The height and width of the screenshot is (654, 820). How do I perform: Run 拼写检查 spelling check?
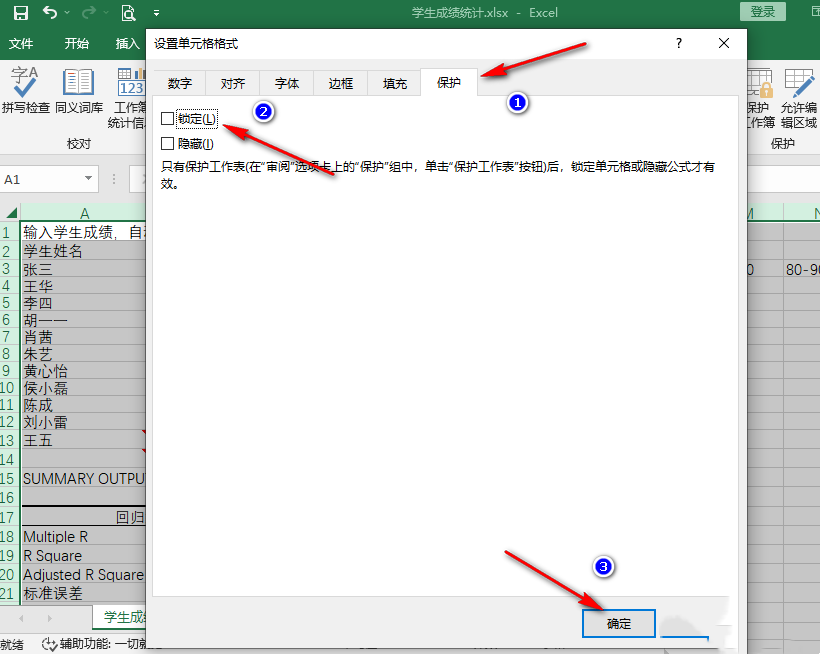click(x=25, y=90)
